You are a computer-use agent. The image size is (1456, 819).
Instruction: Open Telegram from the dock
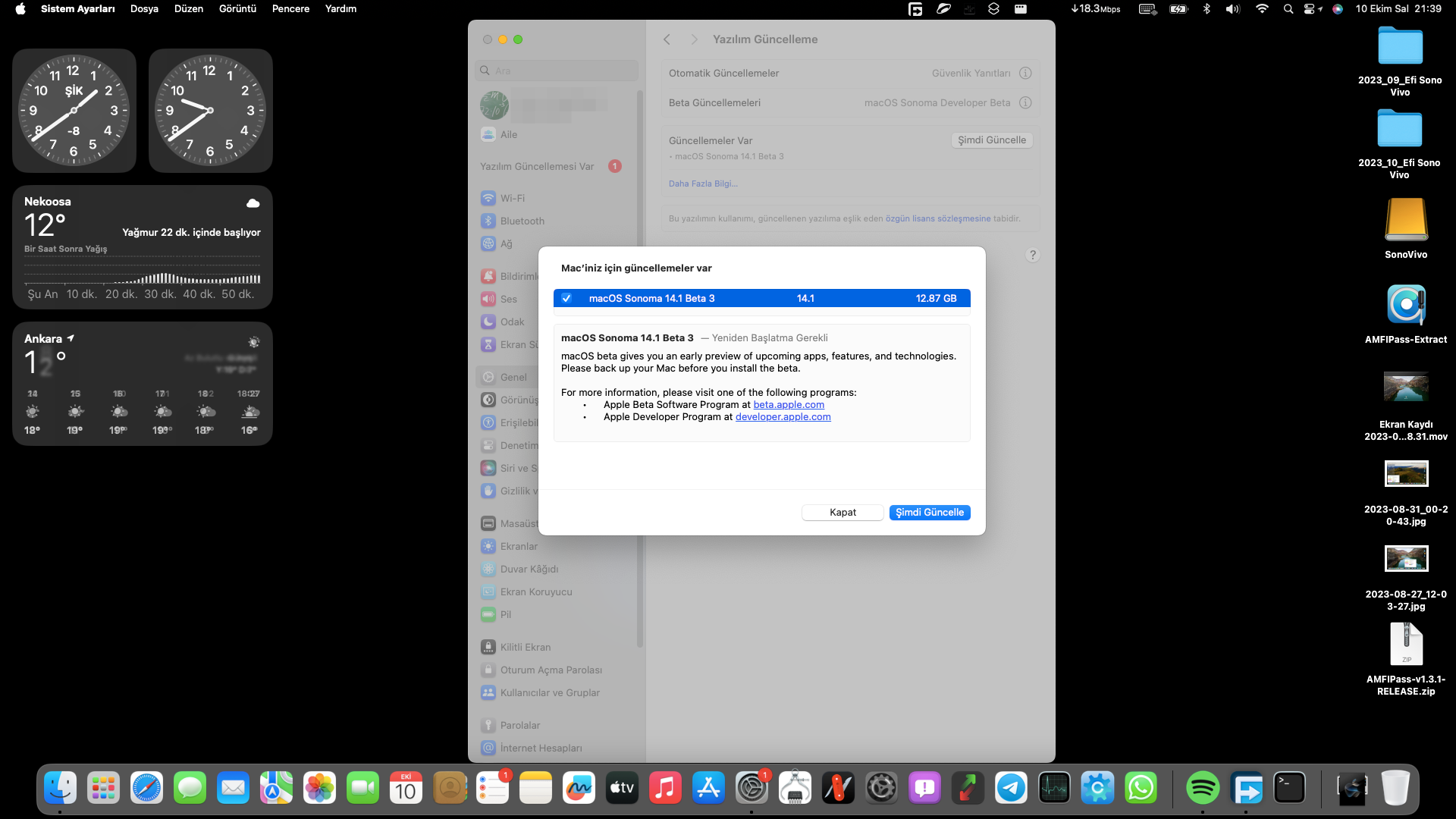click(x=1011, y=789)
